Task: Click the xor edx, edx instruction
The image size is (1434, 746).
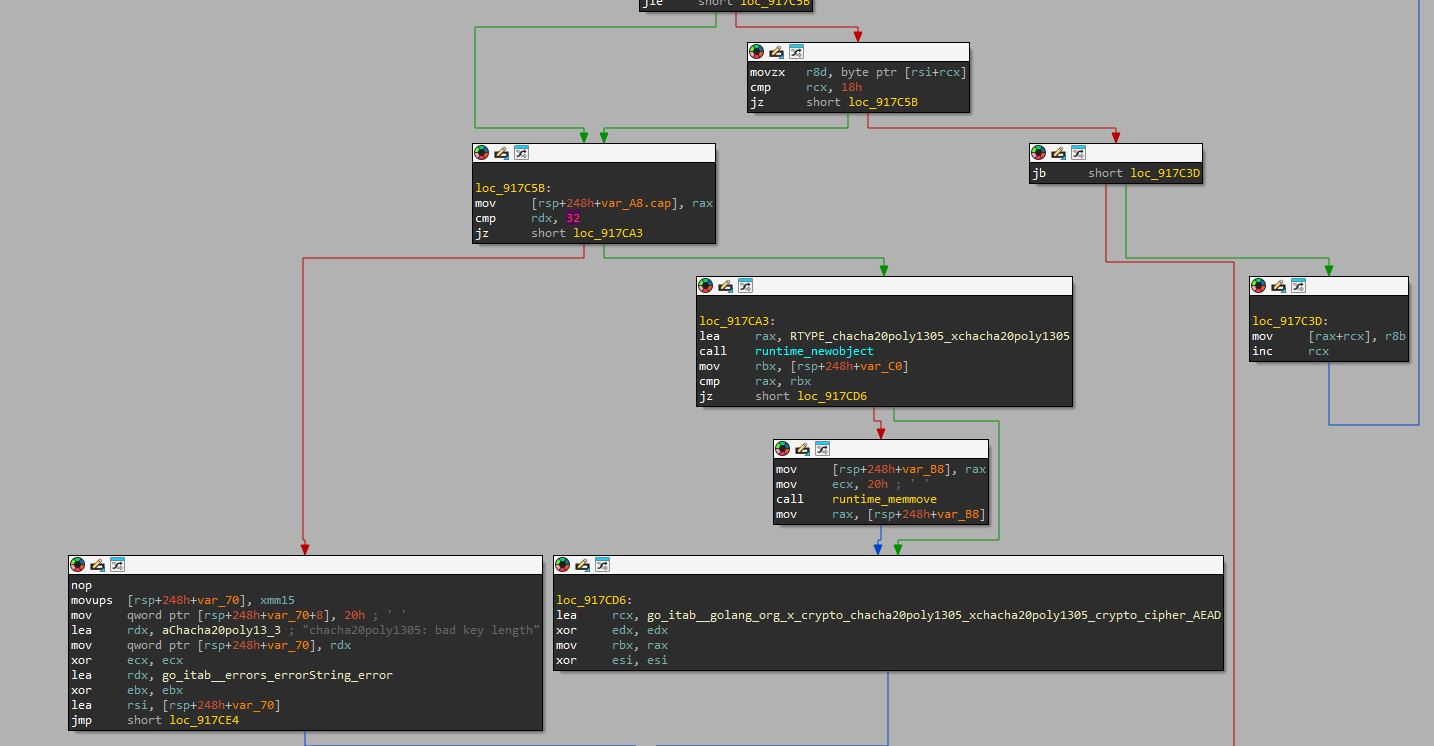Action: [x=612, y=630]
